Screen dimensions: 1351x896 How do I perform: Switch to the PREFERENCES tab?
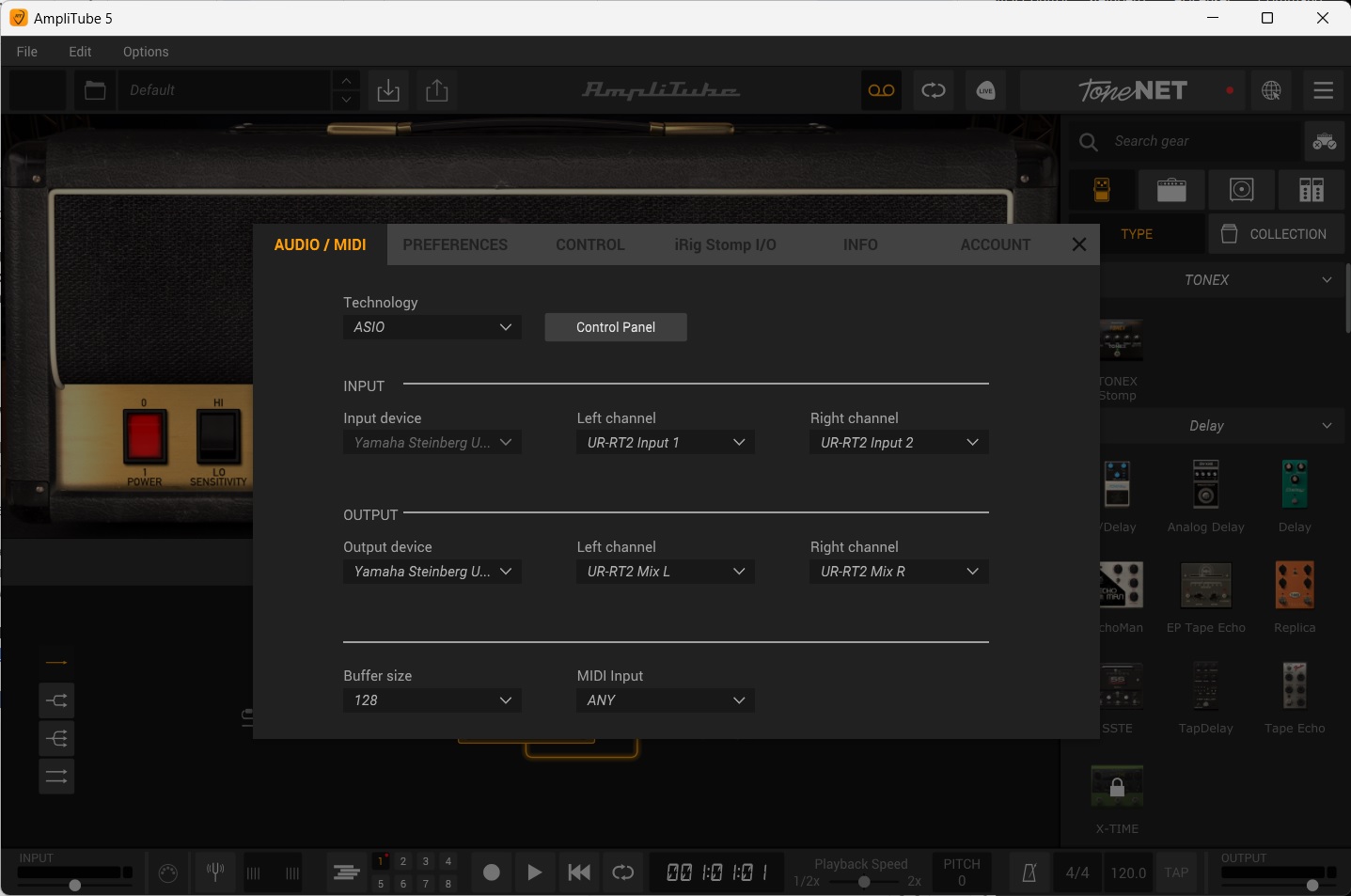click(456, 244)
